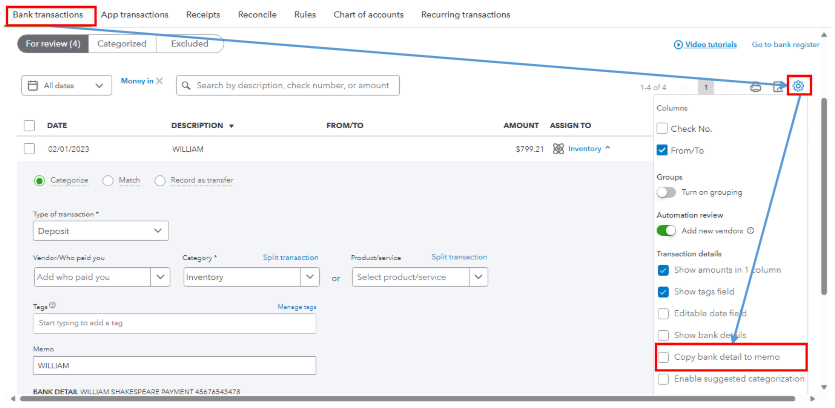Viewport: 835px width, 408px height.
Task: Click the transaction search field
Action: [x=288, y=86]
